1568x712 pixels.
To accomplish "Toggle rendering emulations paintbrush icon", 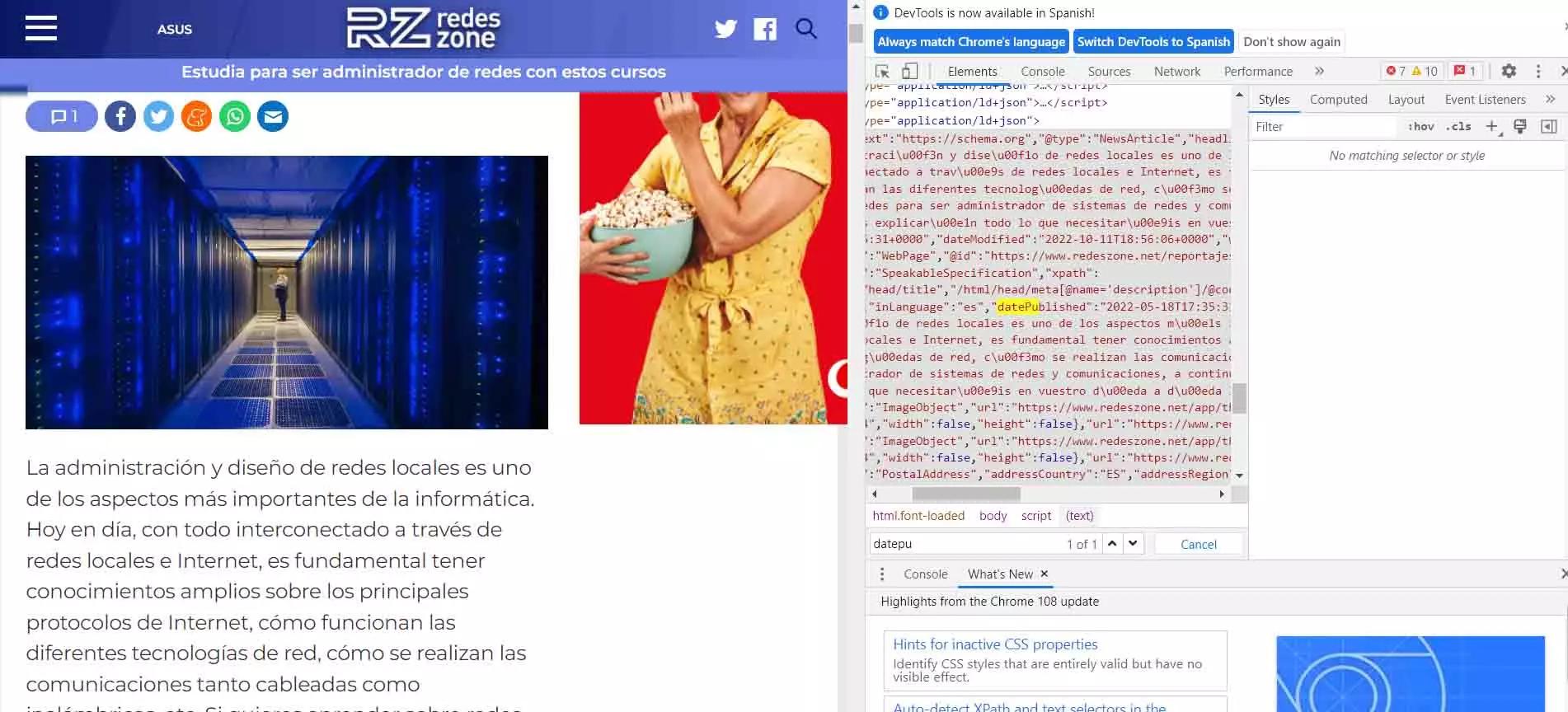I will [x=1520, y=126].
